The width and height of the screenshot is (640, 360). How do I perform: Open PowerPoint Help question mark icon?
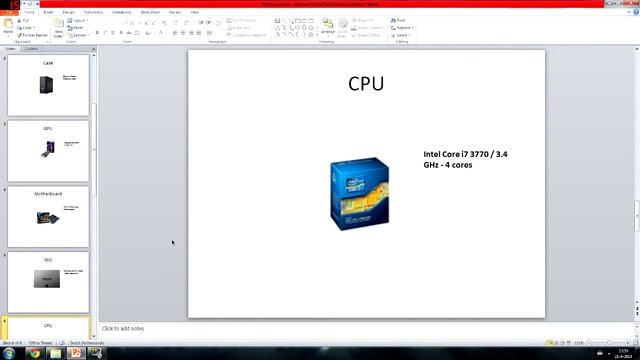pos(636,12)
